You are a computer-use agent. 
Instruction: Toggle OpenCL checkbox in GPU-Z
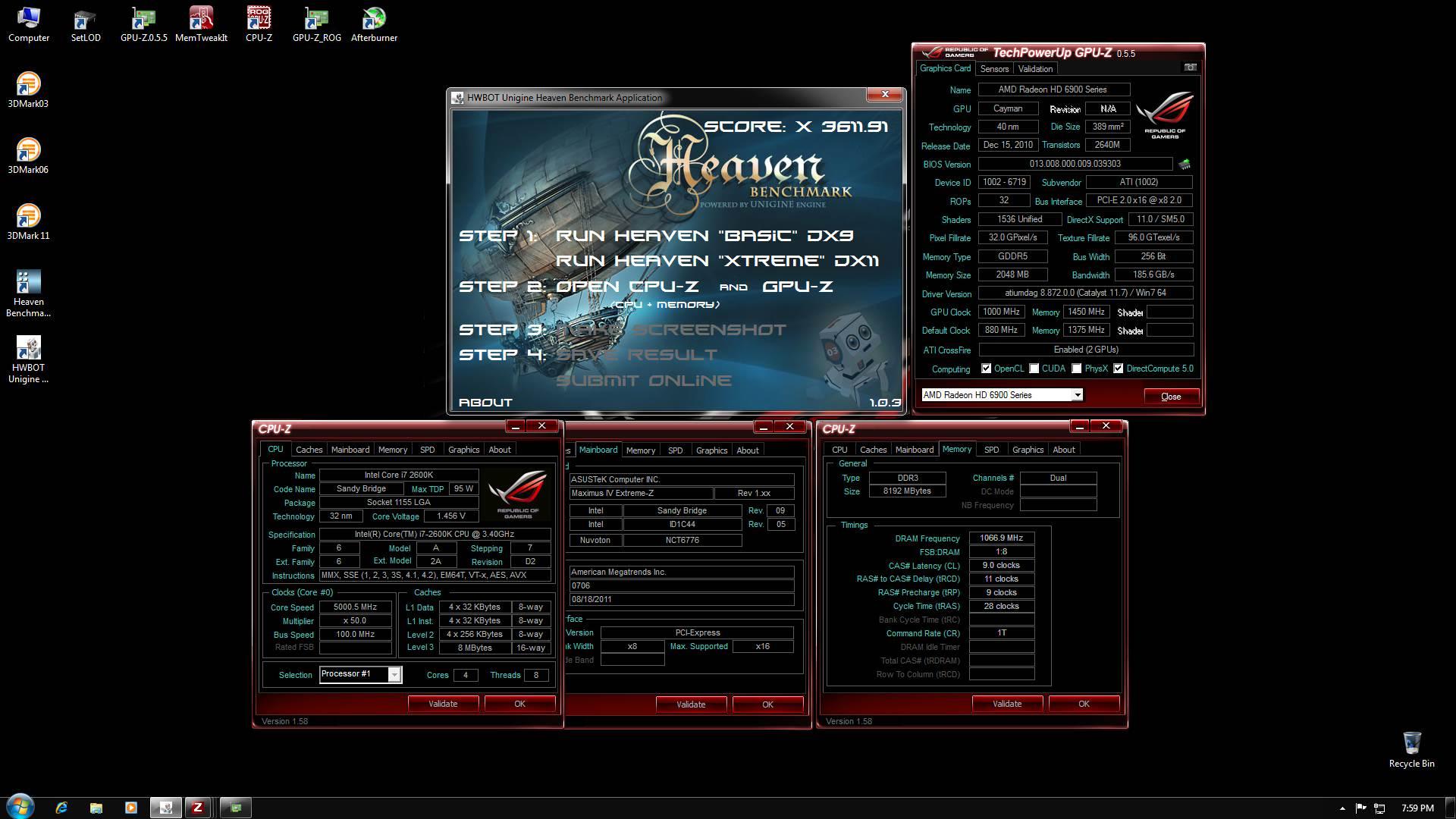tap(986, 369)
